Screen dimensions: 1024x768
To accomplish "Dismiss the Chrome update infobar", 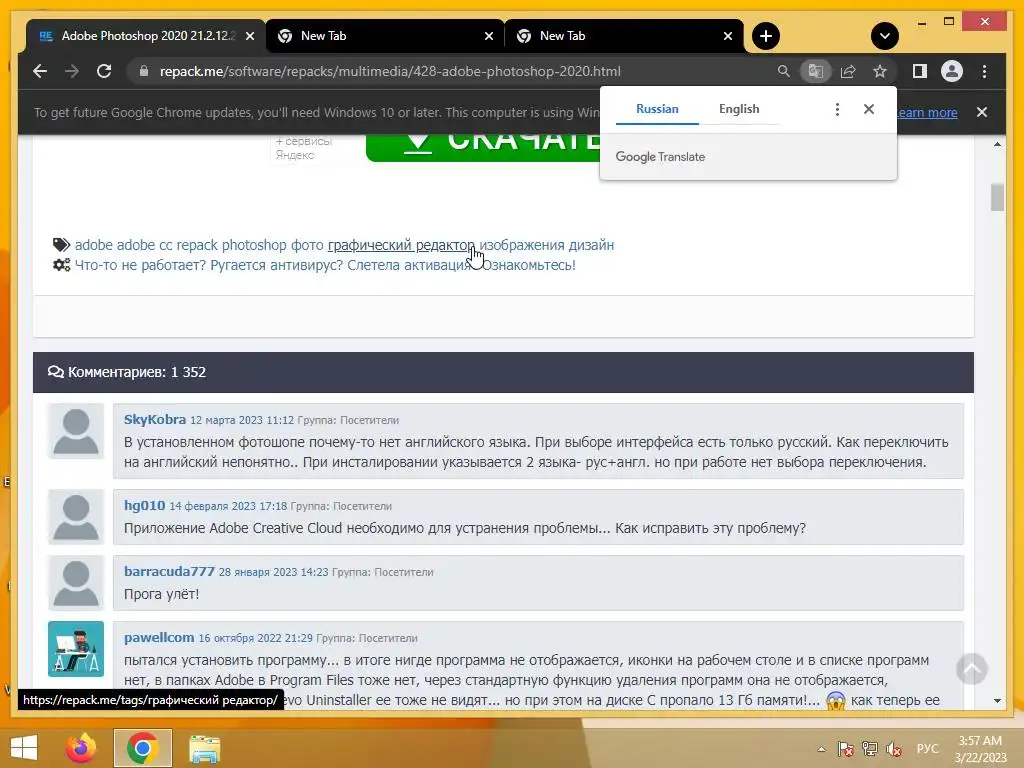I will coord(982,112).
